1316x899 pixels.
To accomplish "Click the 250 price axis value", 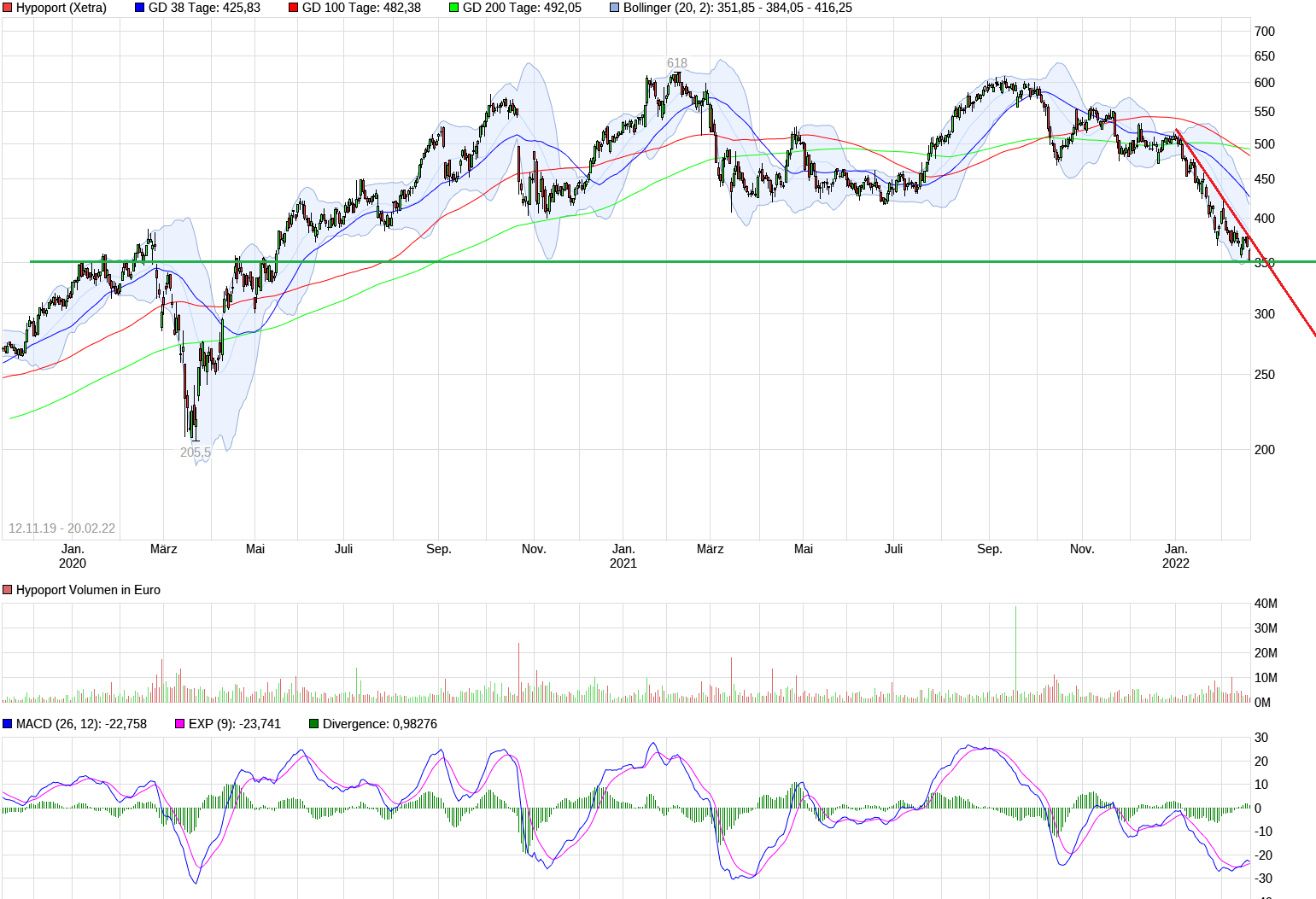I will 1265,375.
